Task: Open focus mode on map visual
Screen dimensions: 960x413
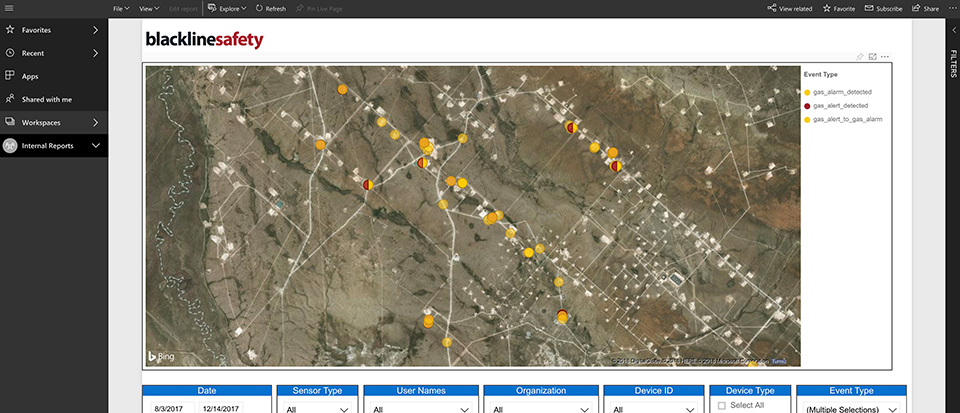Action: 872,57
